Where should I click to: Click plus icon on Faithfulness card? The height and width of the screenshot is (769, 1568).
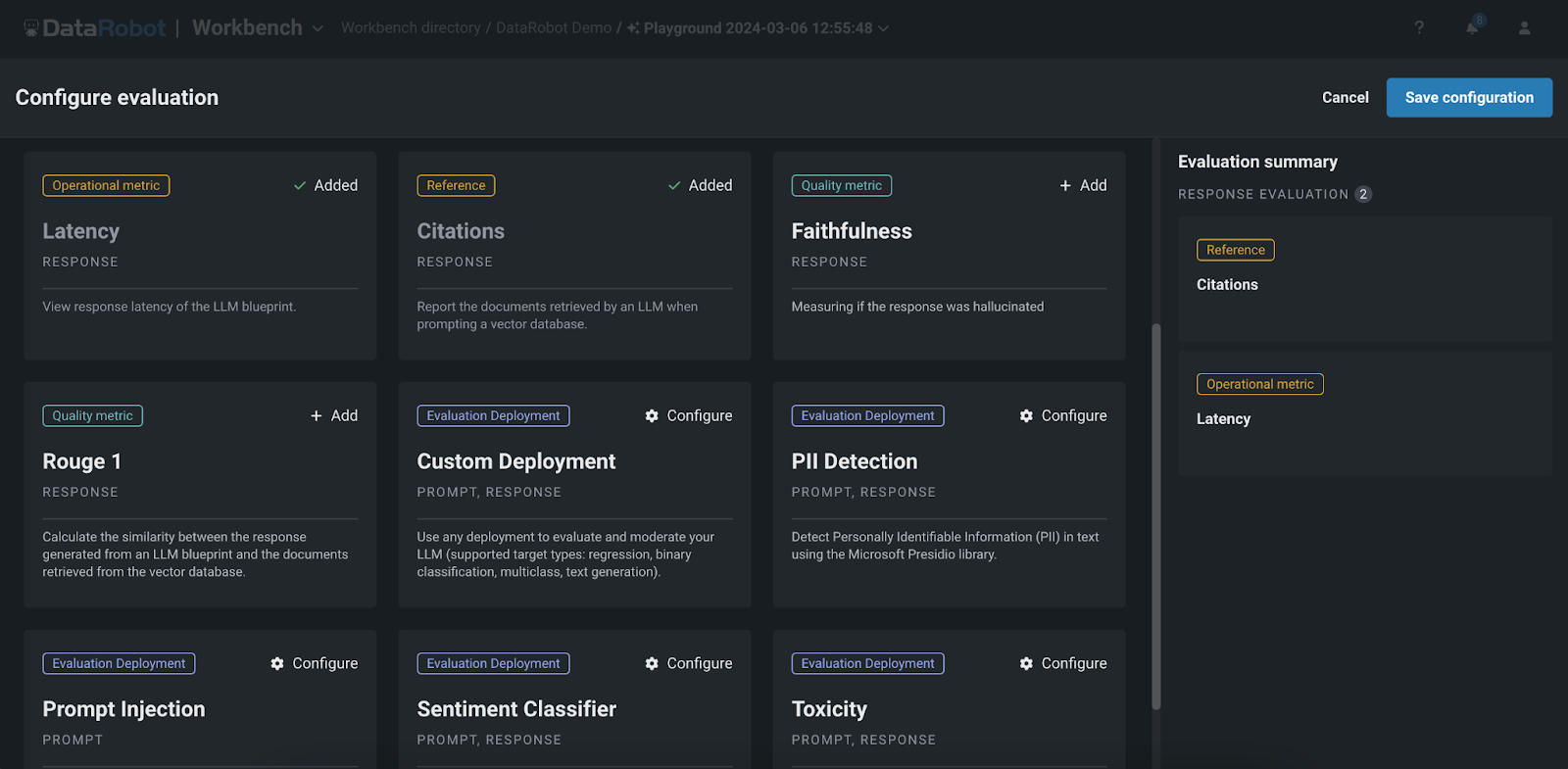[1065, 186]
